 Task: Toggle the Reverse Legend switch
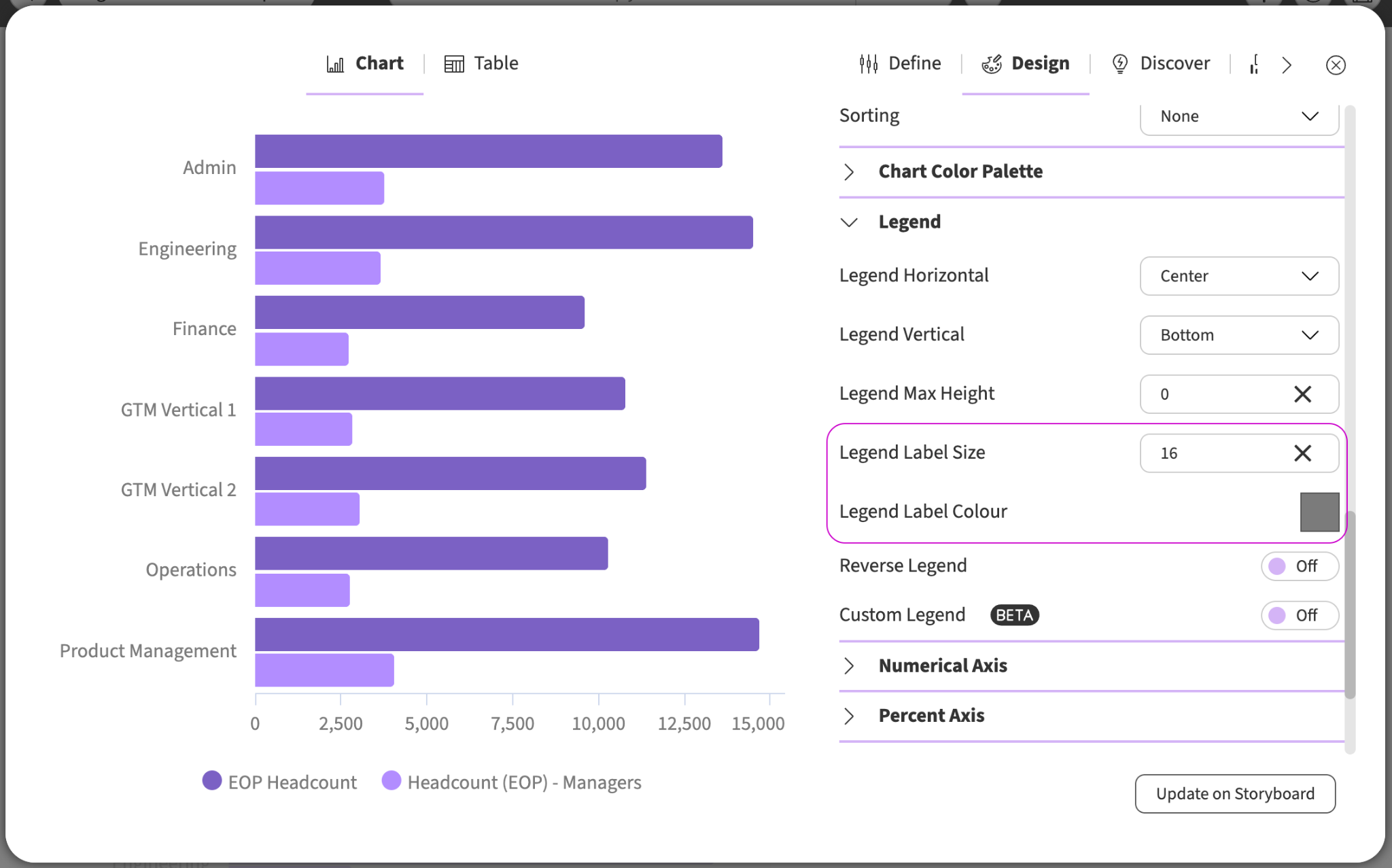click(1300, 566)
